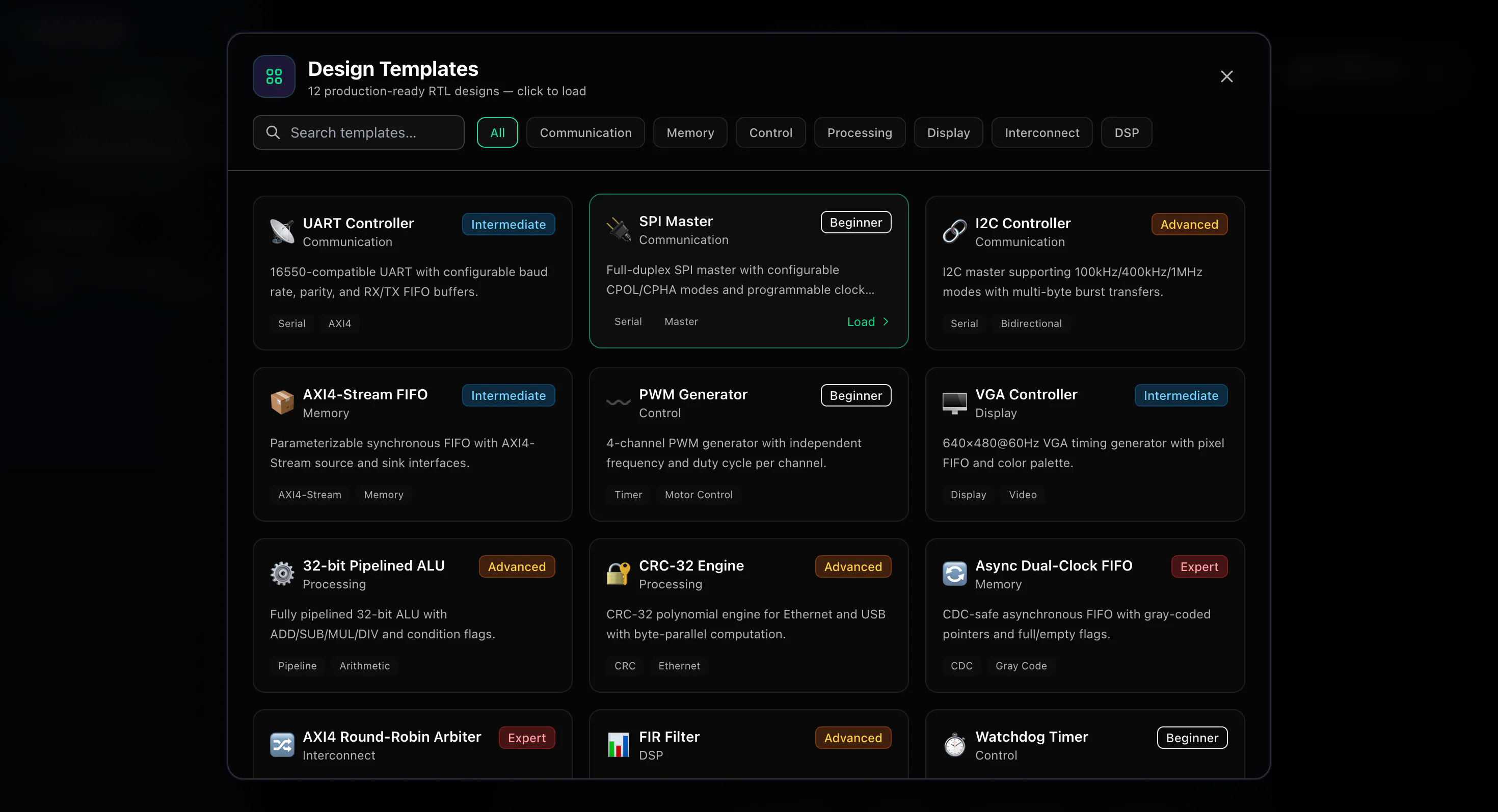Image resolution: width=1498 pixels, height=812 pixels.
Task: Load the SPI Master template
Action: pos(868,322)
